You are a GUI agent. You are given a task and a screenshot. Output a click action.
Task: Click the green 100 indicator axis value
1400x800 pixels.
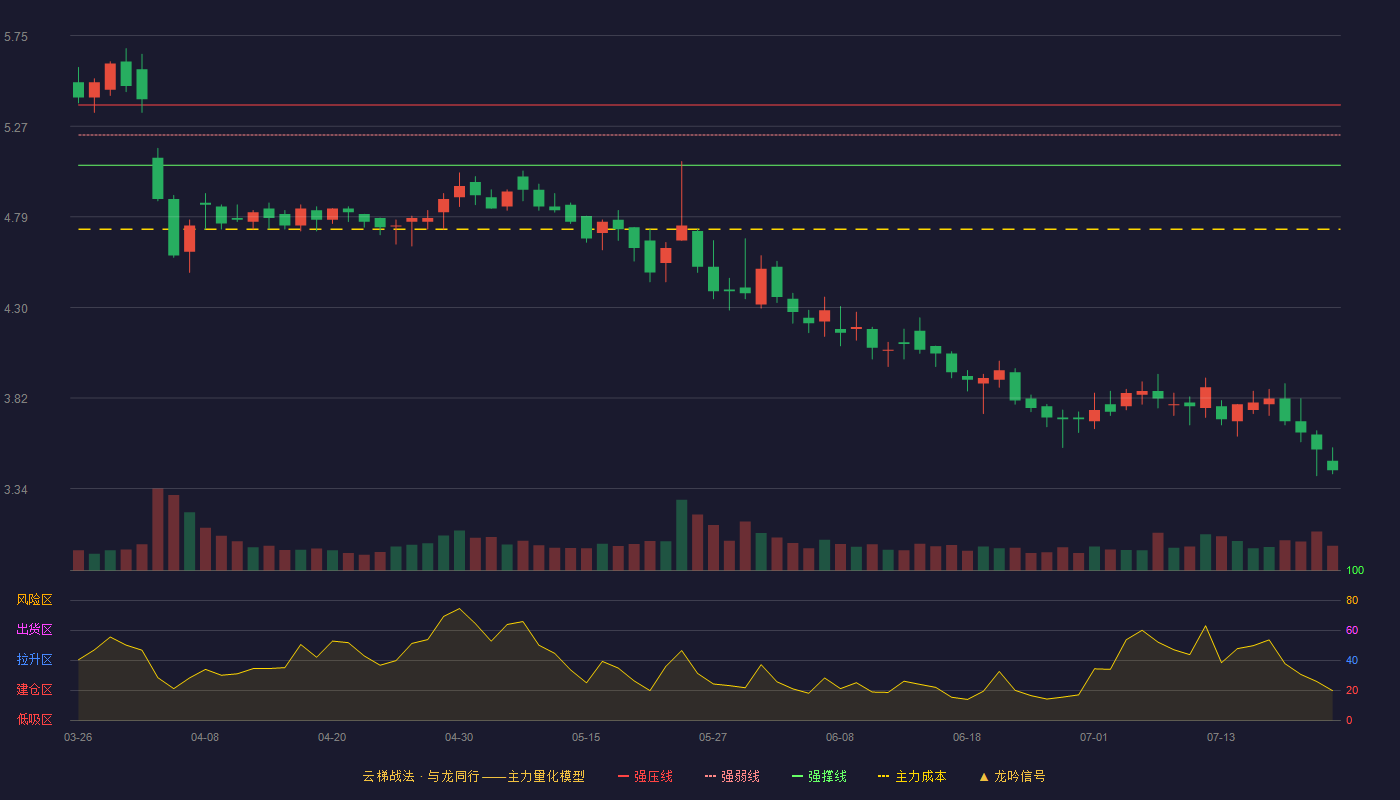[x=1355, y=570]
